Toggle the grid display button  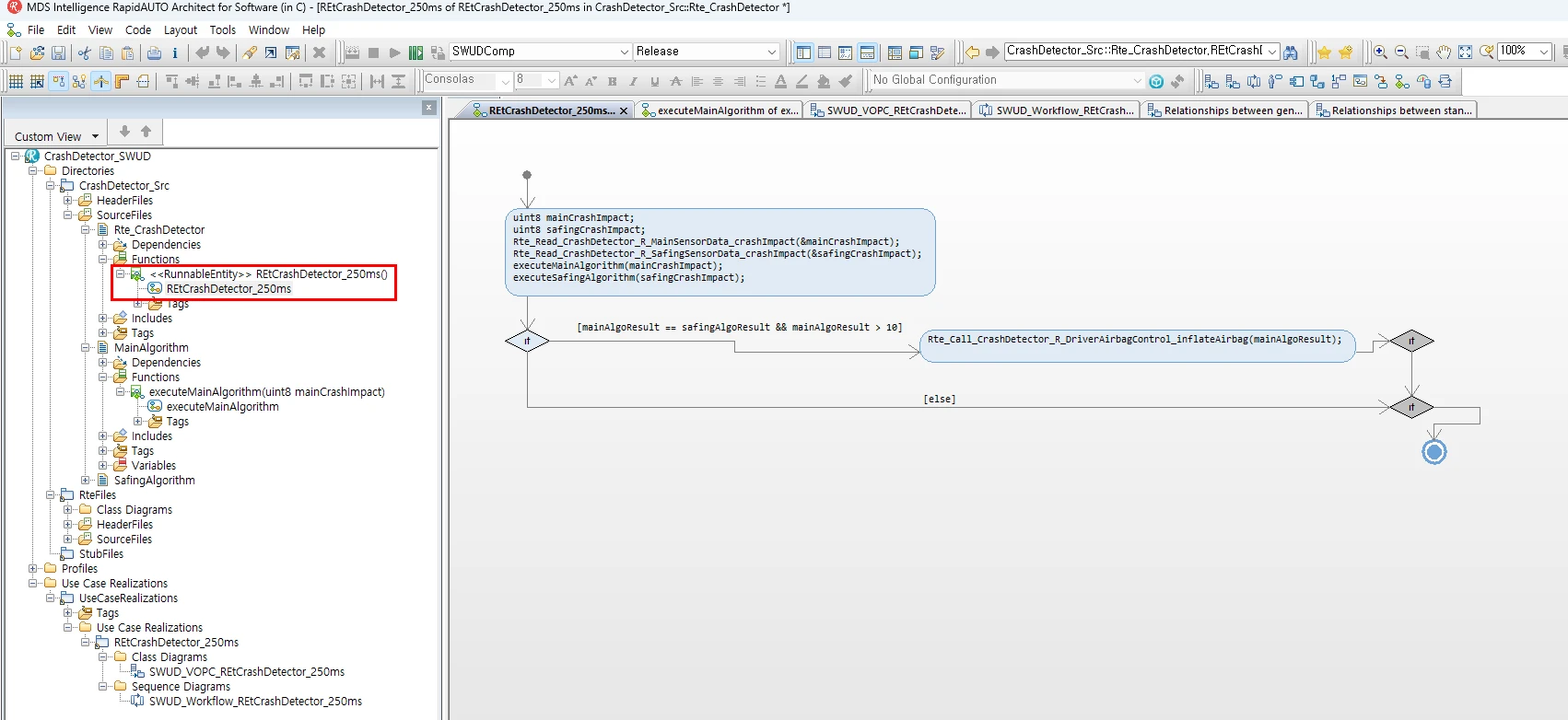tap(16, 82)
